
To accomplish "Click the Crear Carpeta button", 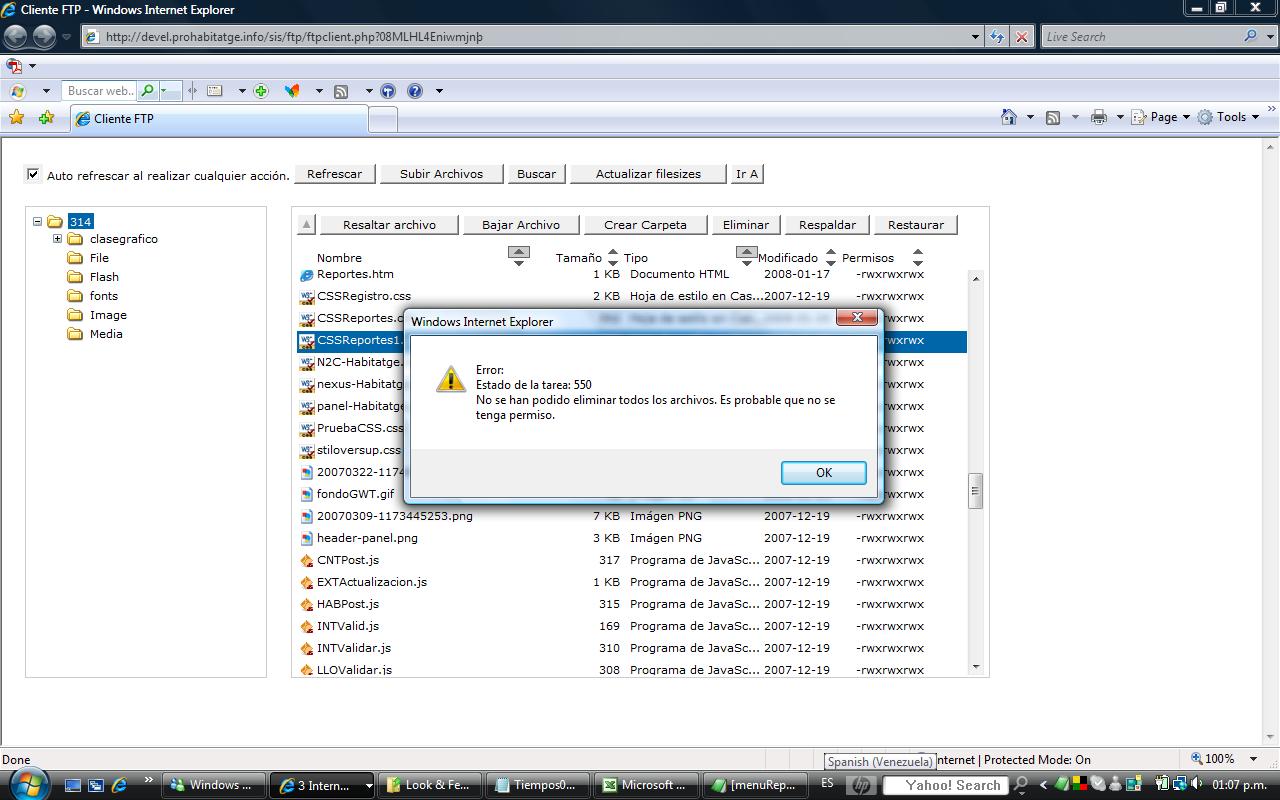I will point(645,225).
